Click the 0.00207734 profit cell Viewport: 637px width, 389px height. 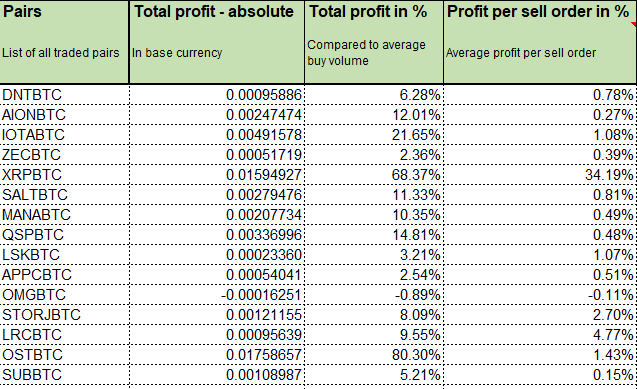(x=217, y=214)
